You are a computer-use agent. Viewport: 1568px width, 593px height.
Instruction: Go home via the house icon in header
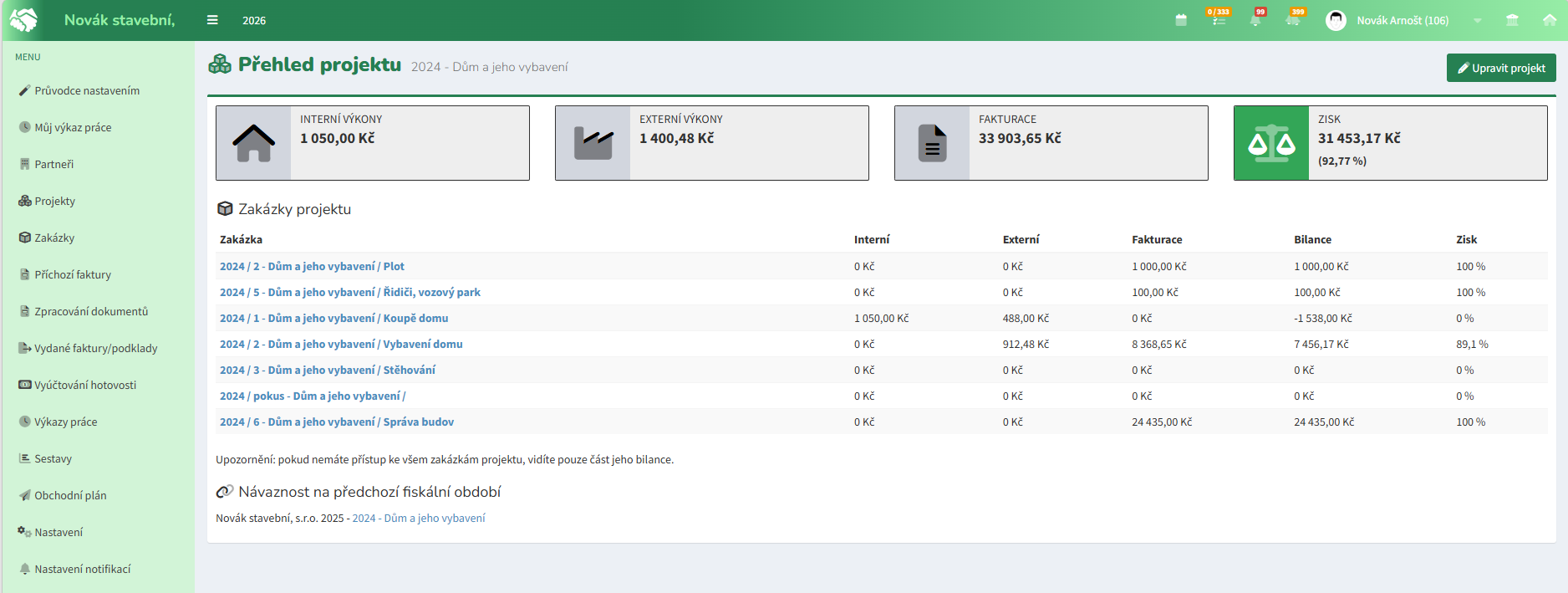1550,20
